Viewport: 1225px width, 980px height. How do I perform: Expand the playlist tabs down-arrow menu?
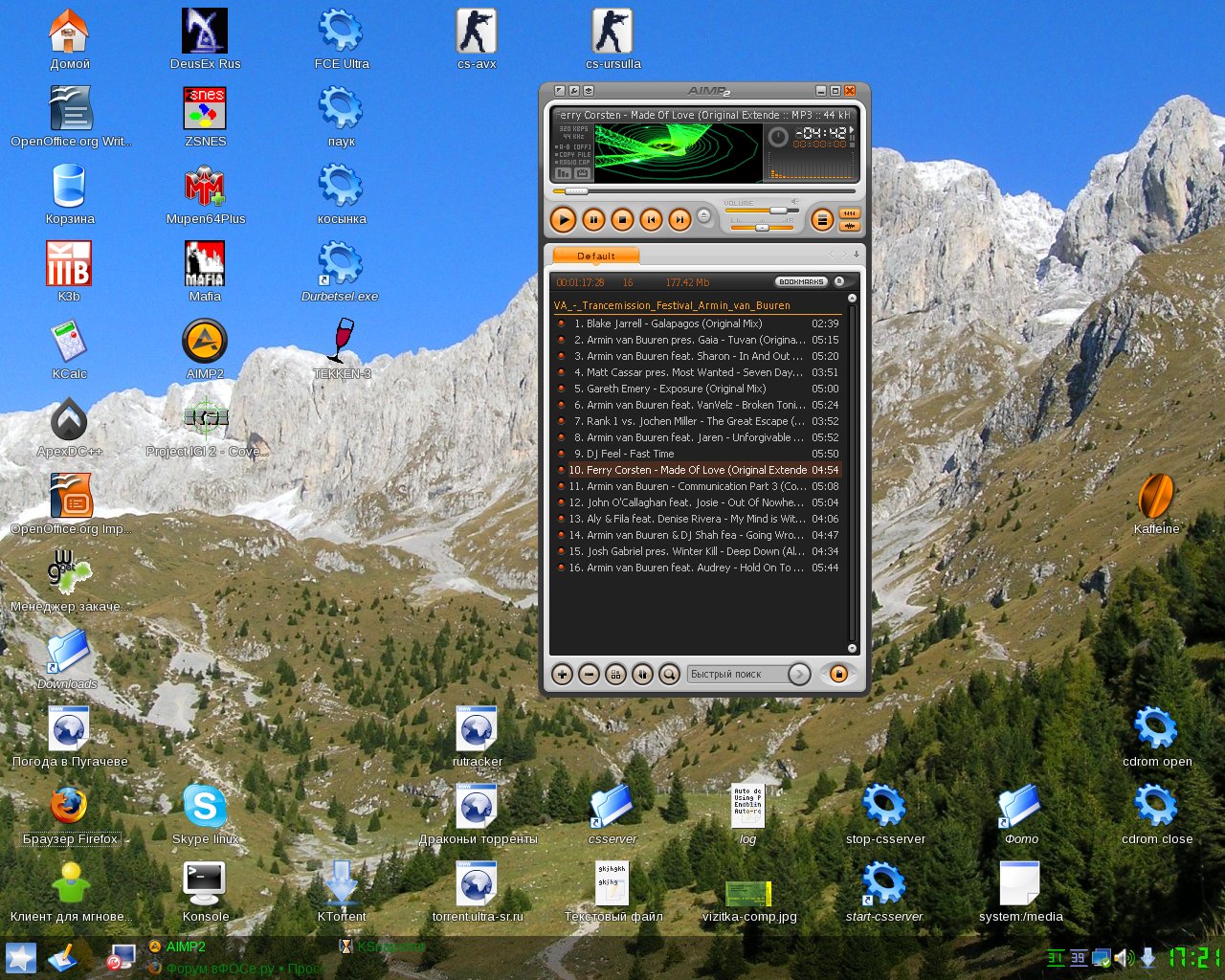coord(856,255)
